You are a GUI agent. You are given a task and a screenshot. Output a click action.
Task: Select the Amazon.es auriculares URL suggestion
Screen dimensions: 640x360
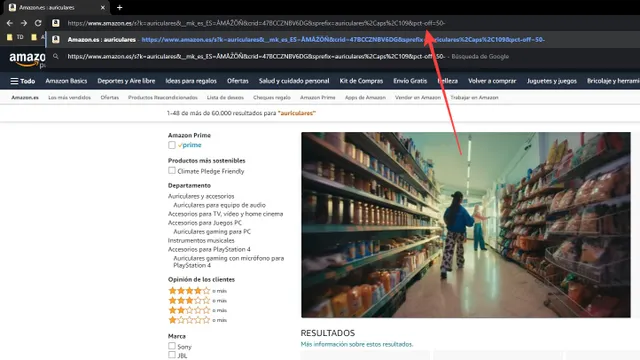[343, 40]
